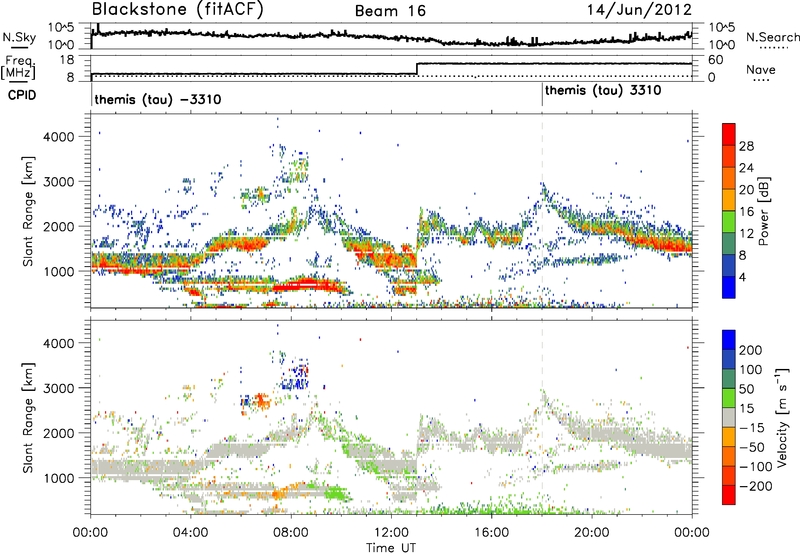The height and width of the screenshot is (554, 800).
Task: Click the date "14/Jun/2012"
Action: click(639, 10)
